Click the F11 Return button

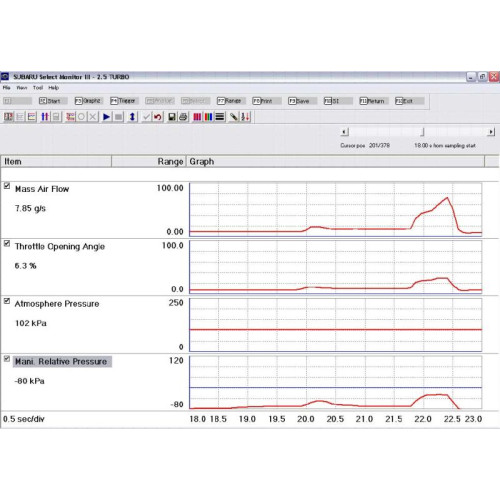[374, 101]
